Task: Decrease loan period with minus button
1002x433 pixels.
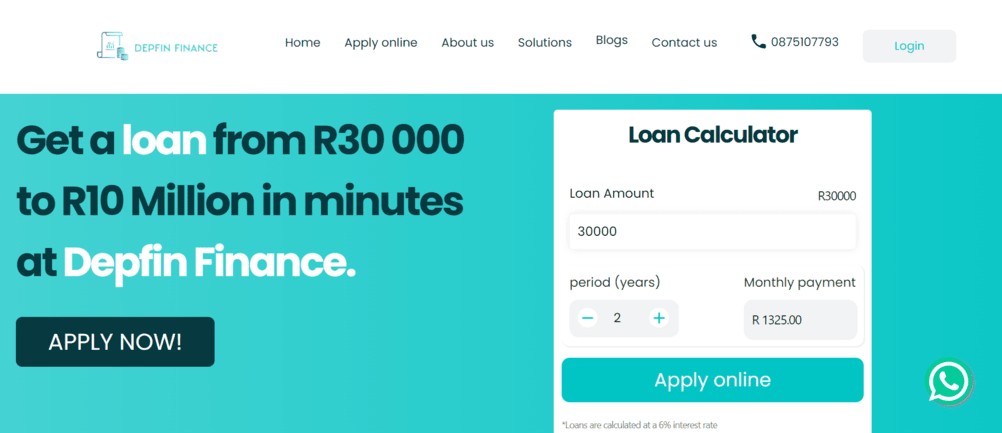Action: [x=588, y=318]
